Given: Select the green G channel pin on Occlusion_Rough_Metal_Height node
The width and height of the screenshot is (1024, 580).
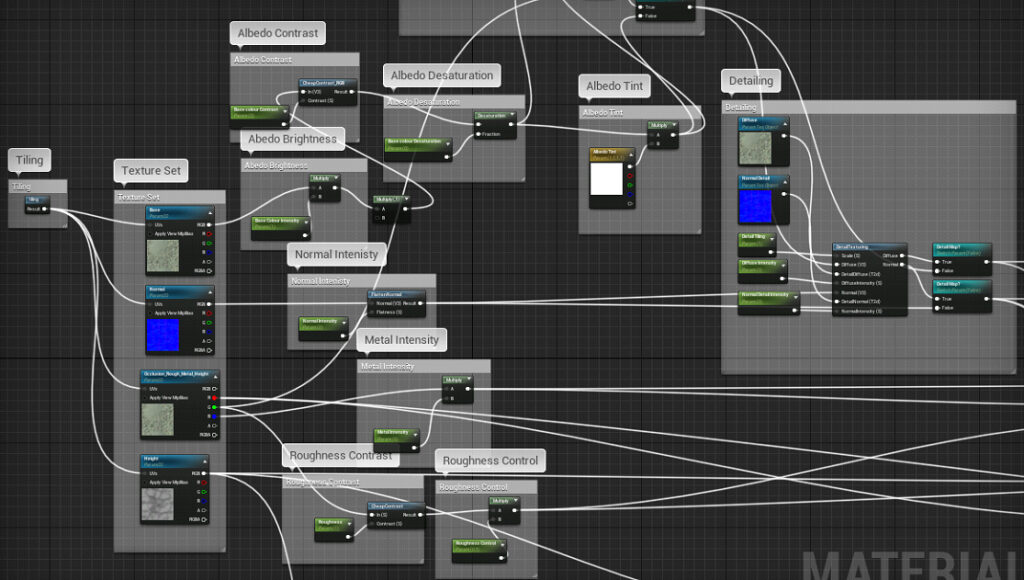Looking at the screenshot, I should (215, 407).
